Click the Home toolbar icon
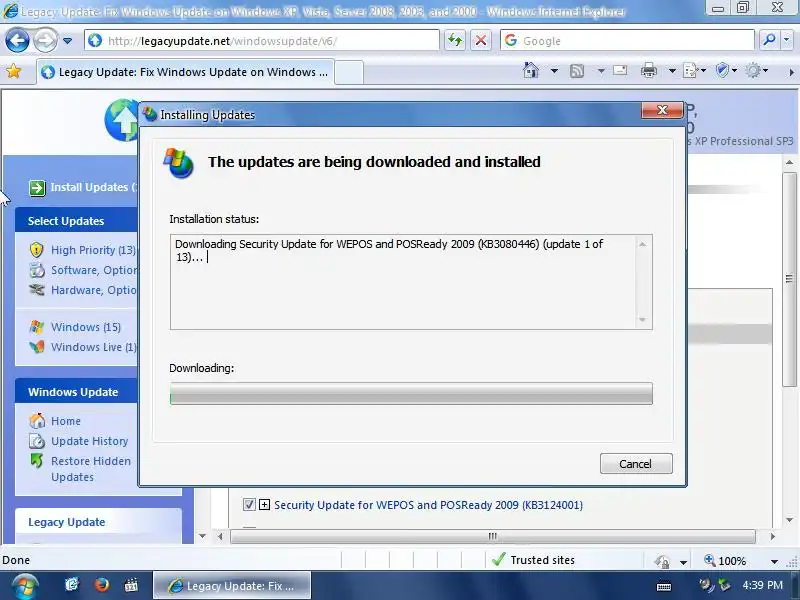The image size is (800, 600). 531,70
